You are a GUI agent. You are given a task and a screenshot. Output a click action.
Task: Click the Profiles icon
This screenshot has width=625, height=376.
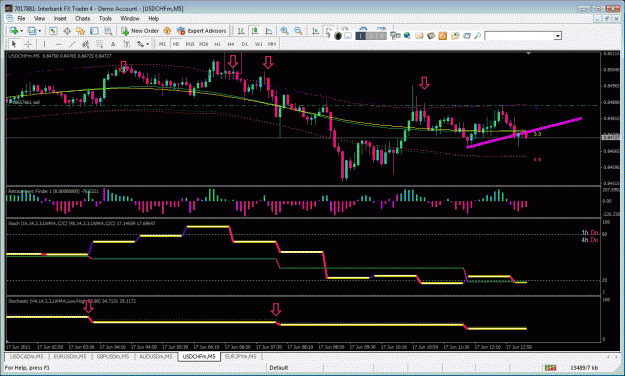(x=32, y=31)
